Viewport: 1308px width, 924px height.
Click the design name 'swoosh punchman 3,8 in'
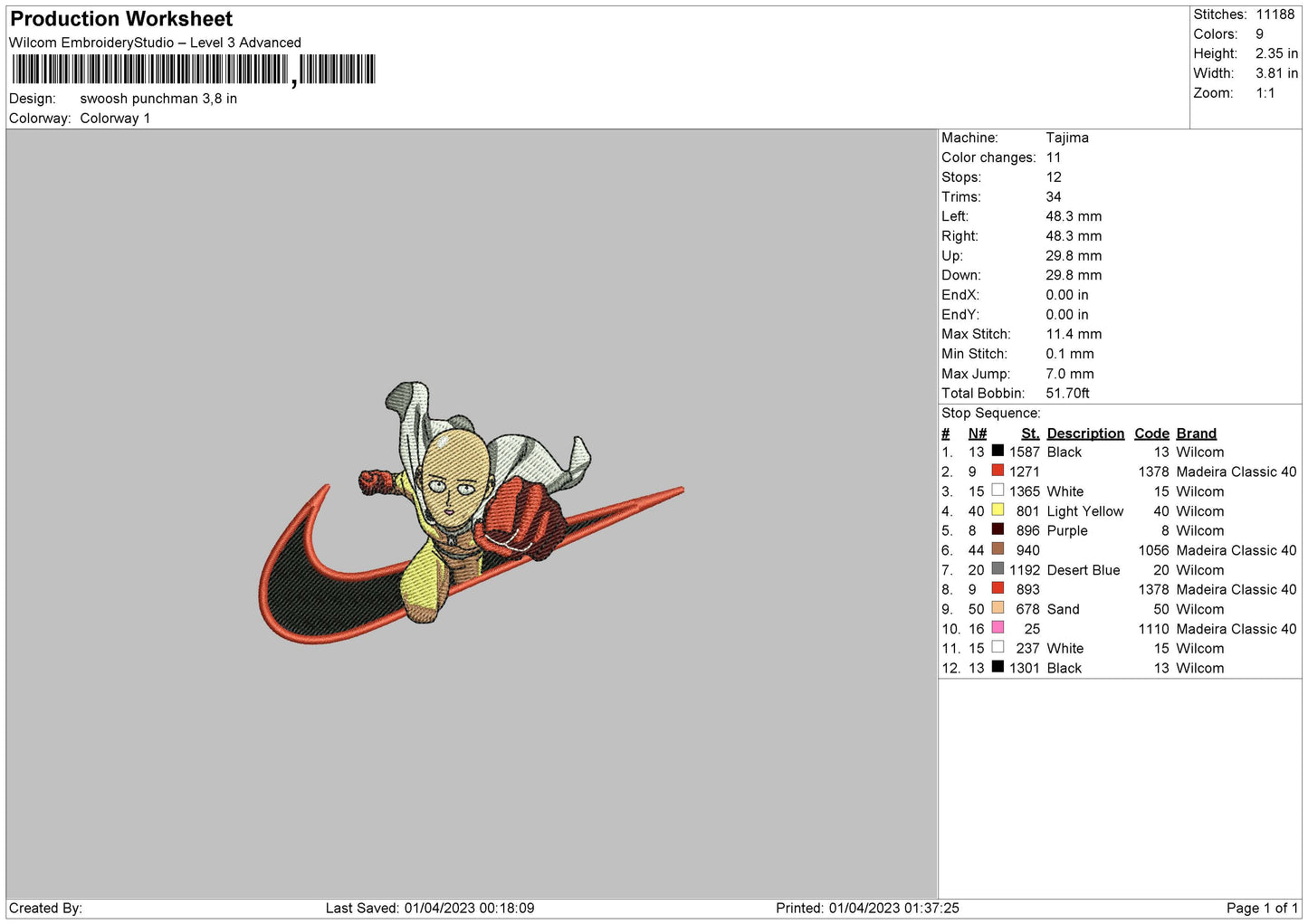158,99
